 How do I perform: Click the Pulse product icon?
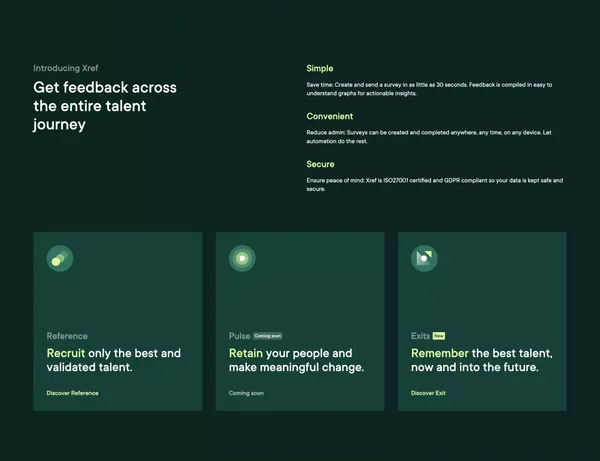[242, 258]
